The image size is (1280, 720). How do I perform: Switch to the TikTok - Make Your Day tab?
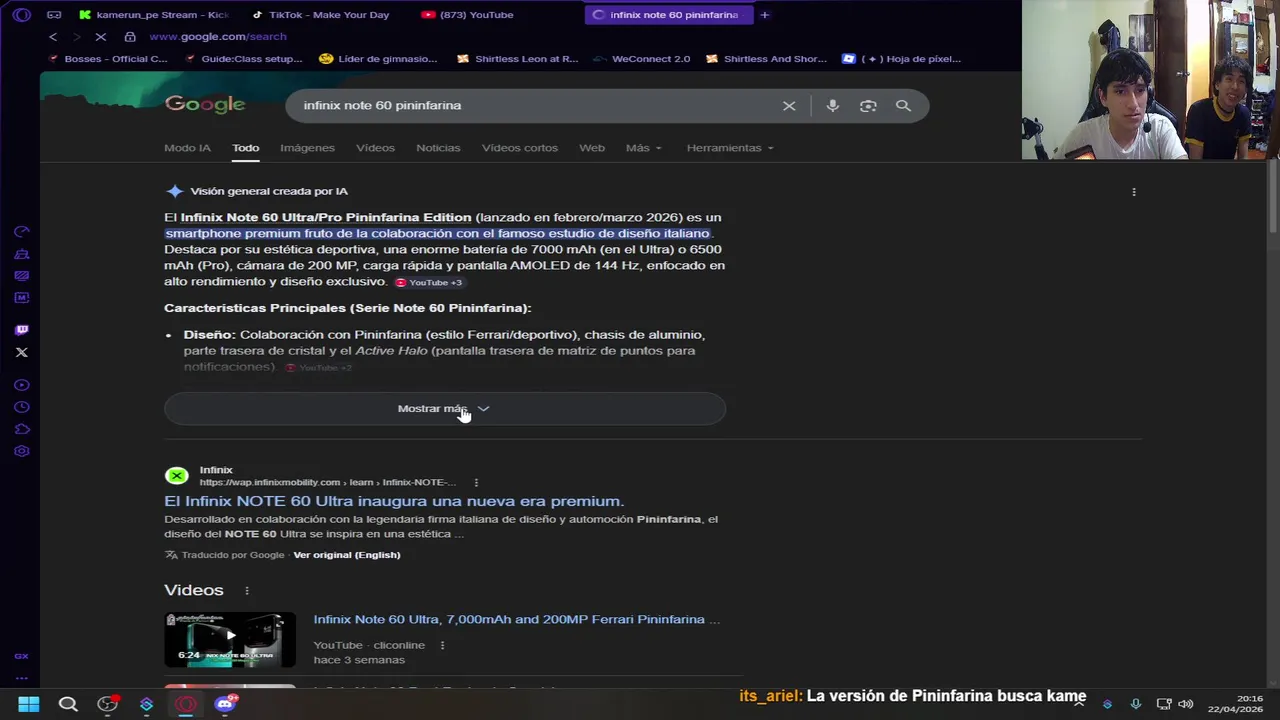click(320, 15)
